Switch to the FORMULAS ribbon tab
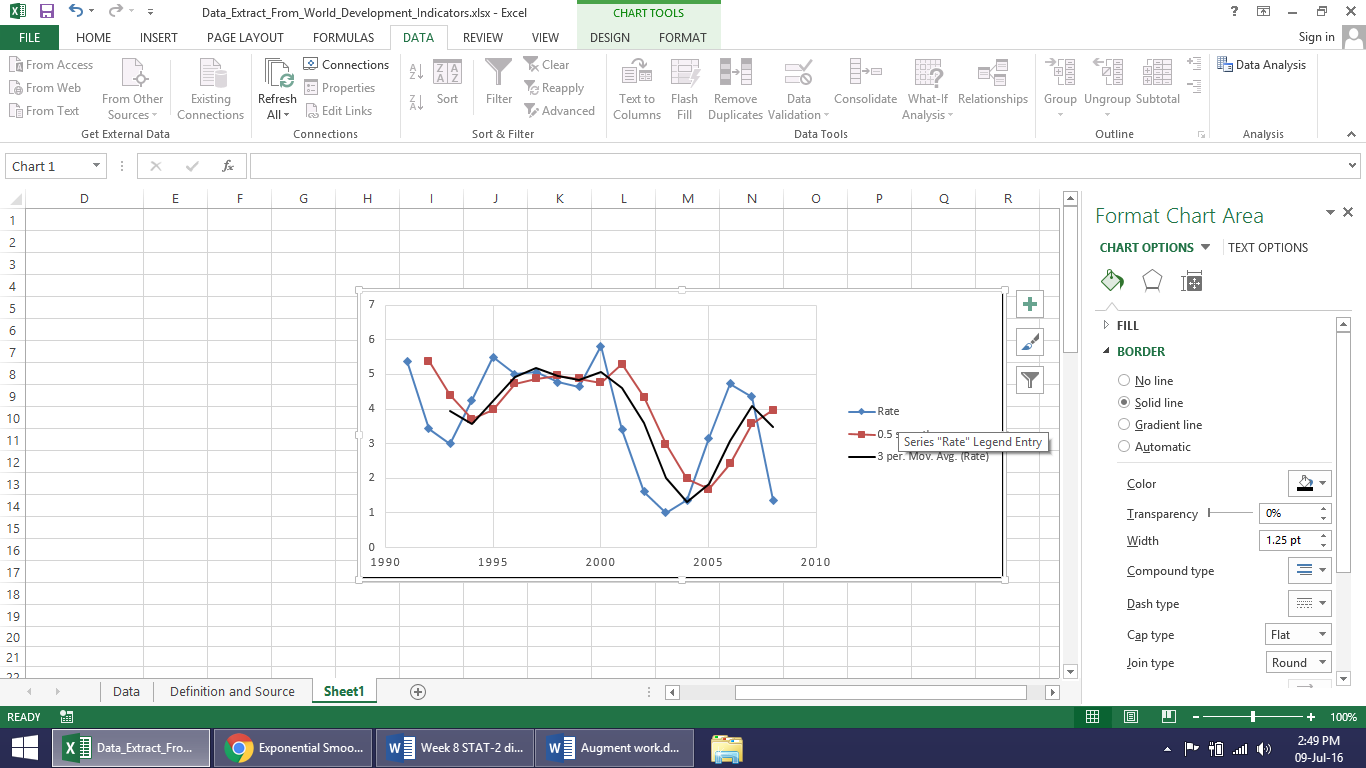The width and height of the screenshot is (1366, 768). [343, 38]
